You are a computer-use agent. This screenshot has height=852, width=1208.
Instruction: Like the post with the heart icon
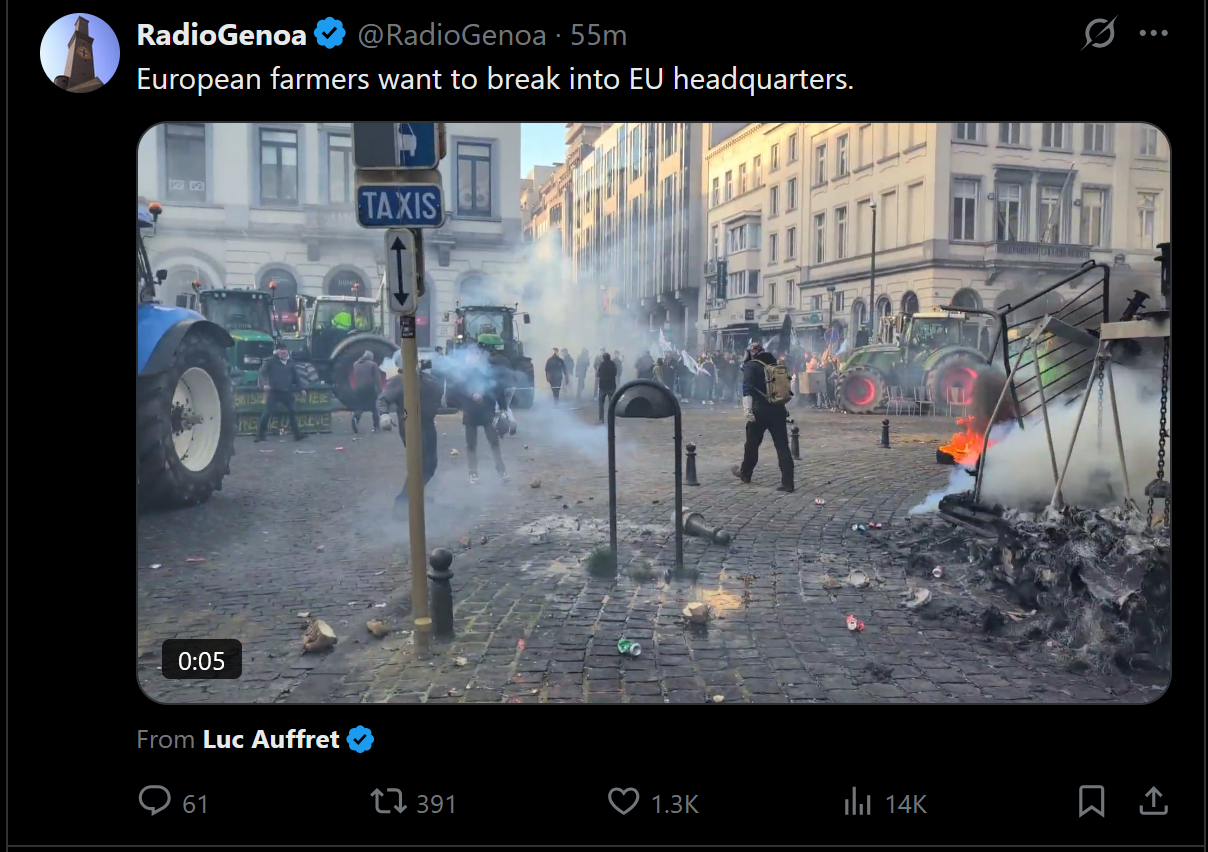coord(624,801)
